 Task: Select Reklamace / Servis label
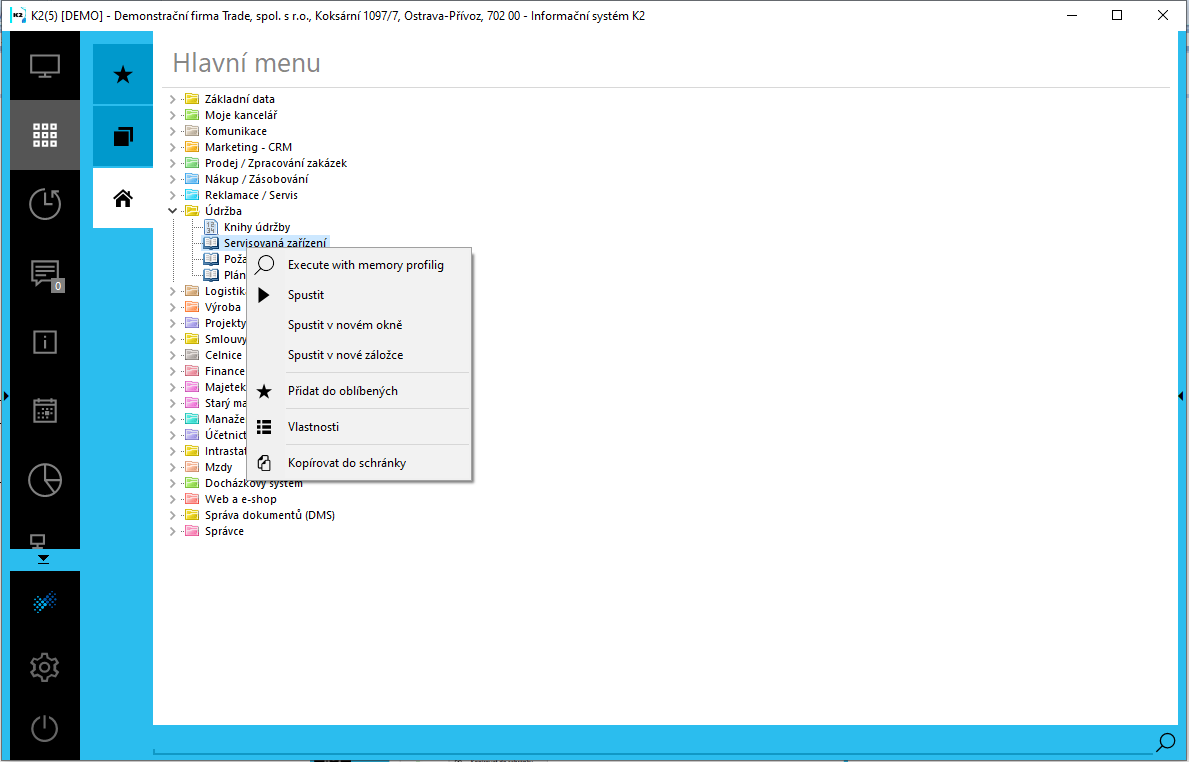(251, 195)
